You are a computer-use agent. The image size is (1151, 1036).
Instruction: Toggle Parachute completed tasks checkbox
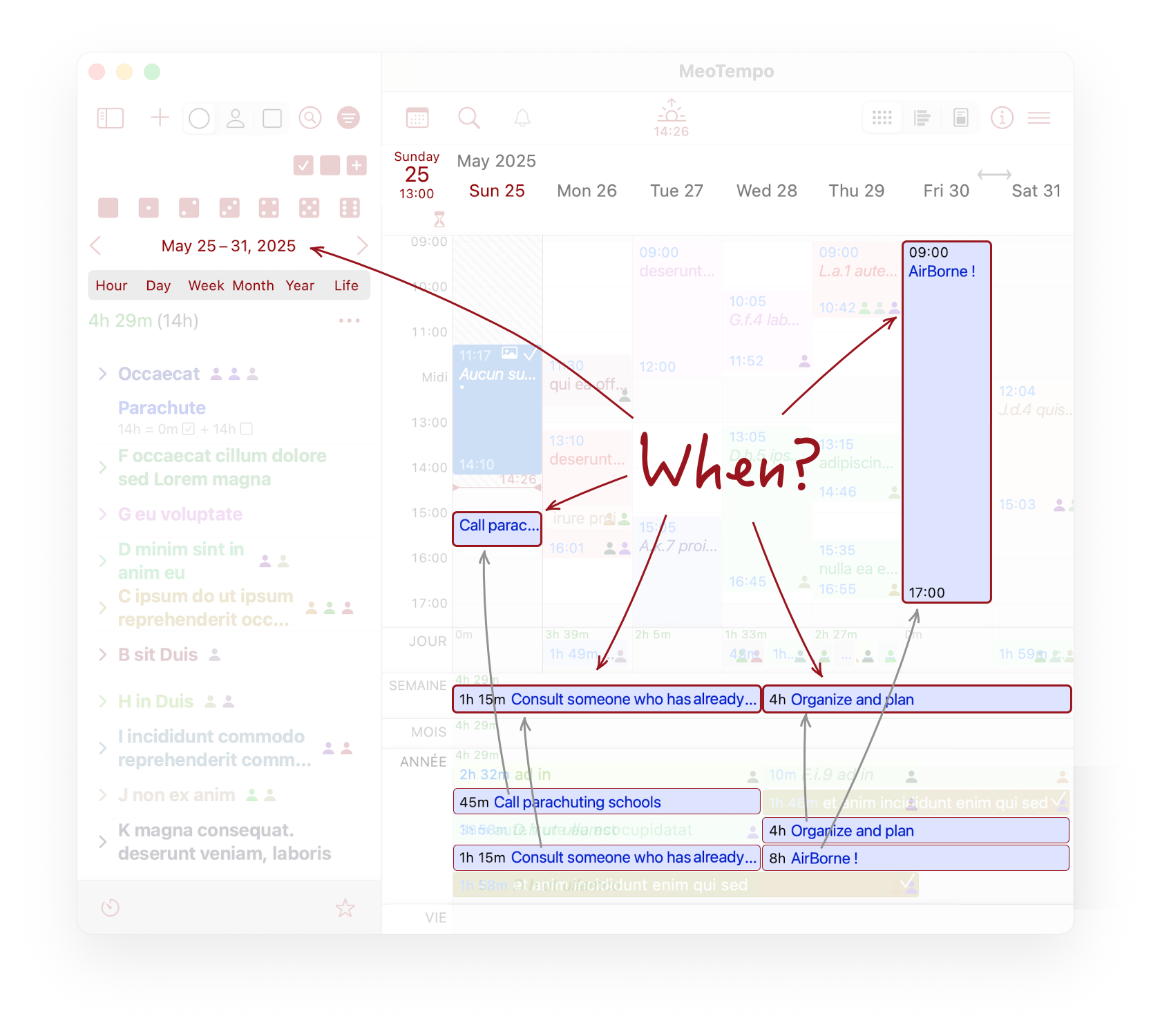coord(189,429)
